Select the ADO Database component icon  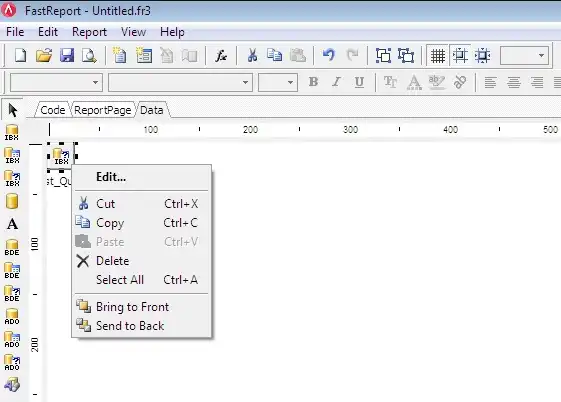(12, 317)
